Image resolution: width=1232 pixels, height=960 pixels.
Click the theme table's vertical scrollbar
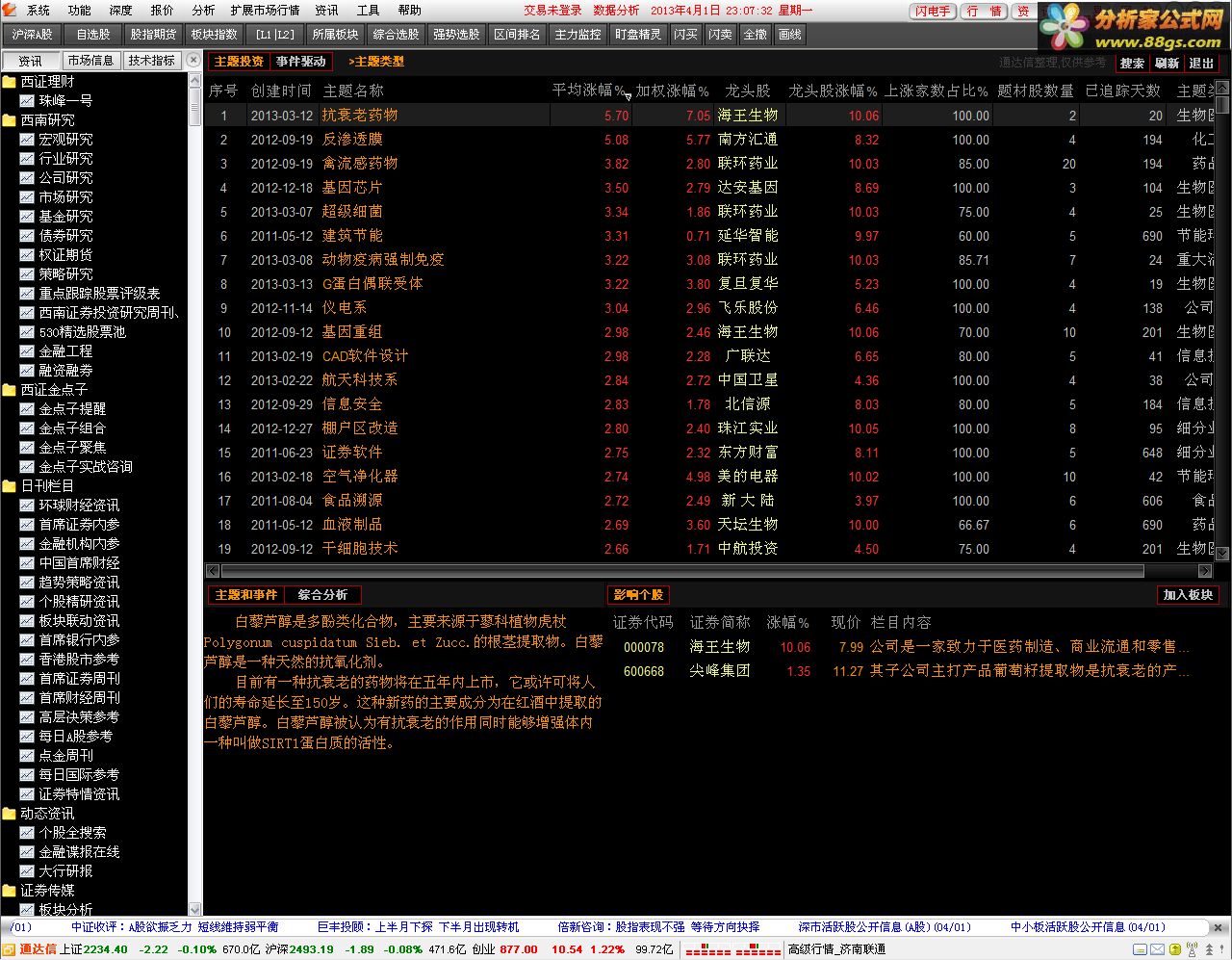[1222, 322]
